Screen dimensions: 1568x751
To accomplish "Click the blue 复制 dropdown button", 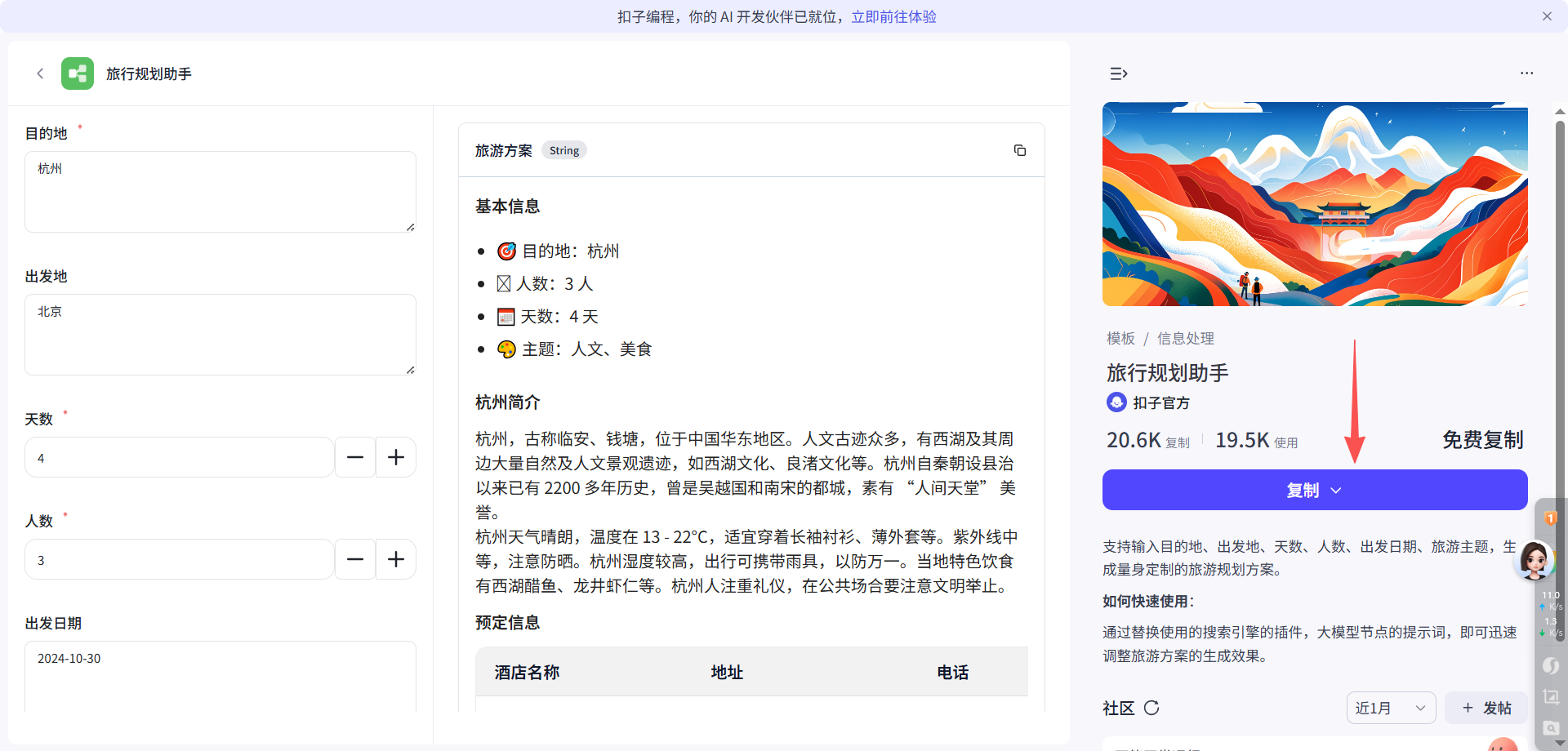I will (1314, 490).
